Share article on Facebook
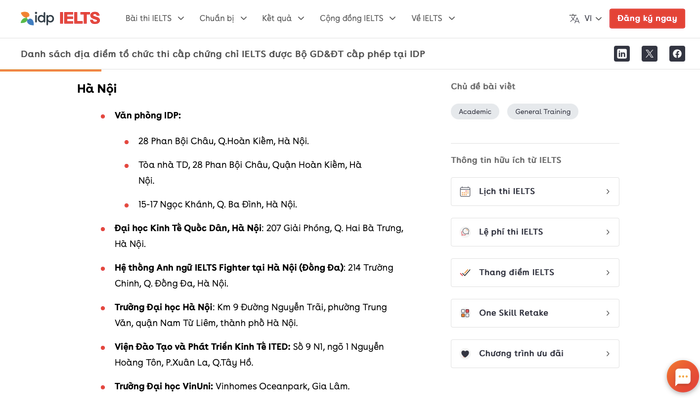 point(677,54)
